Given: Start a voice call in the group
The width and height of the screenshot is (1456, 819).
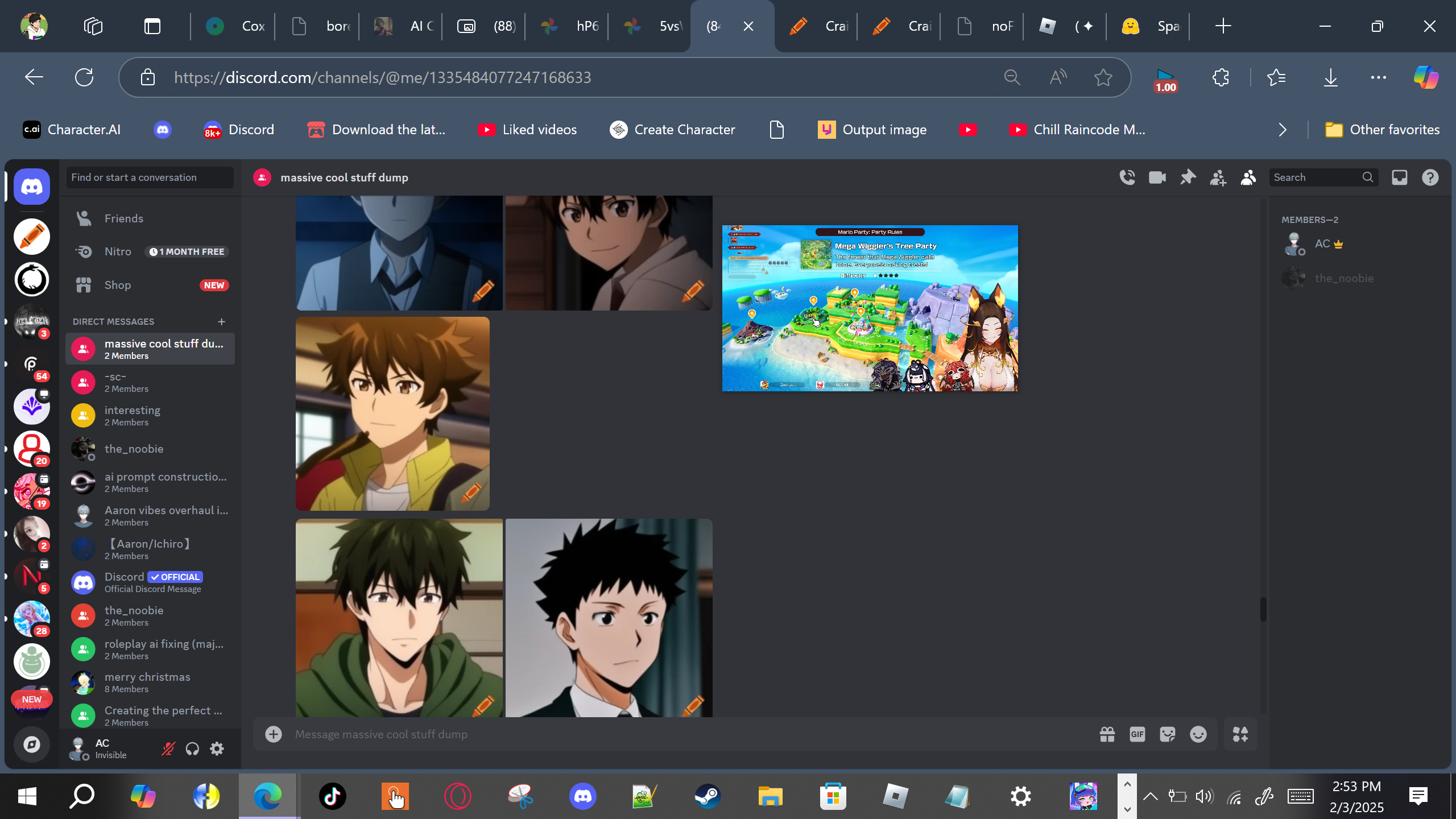Looking at the screenshot, I should [x=1127, y=177].
